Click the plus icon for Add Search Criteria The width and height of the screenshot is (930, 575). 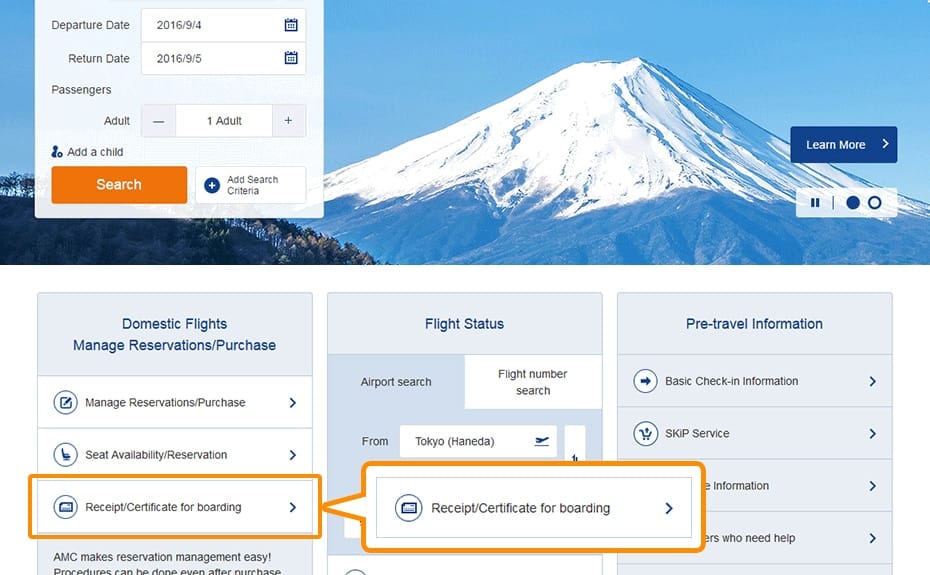coord(212,185)
